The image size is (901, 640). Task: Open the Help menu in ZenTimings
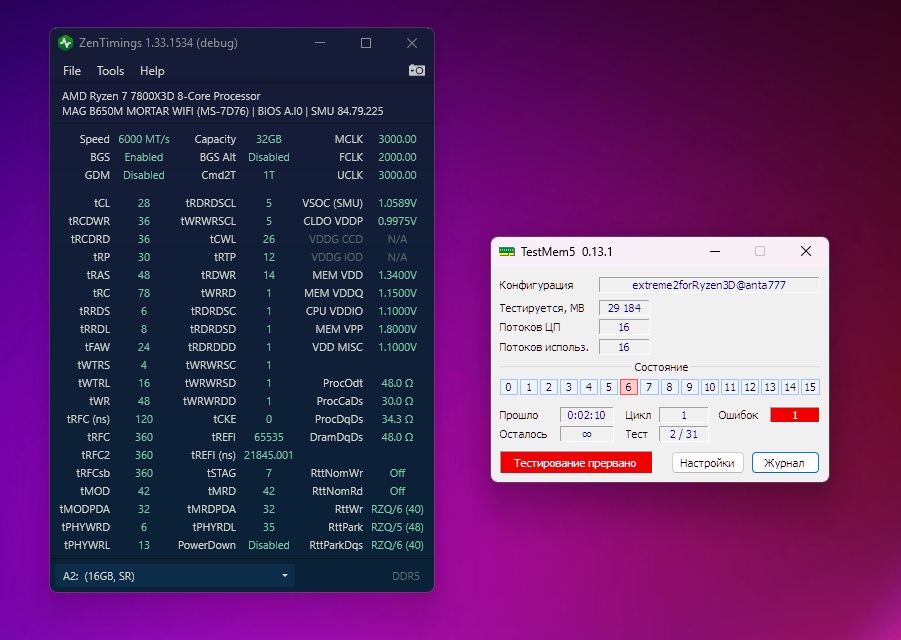point(152,71)
